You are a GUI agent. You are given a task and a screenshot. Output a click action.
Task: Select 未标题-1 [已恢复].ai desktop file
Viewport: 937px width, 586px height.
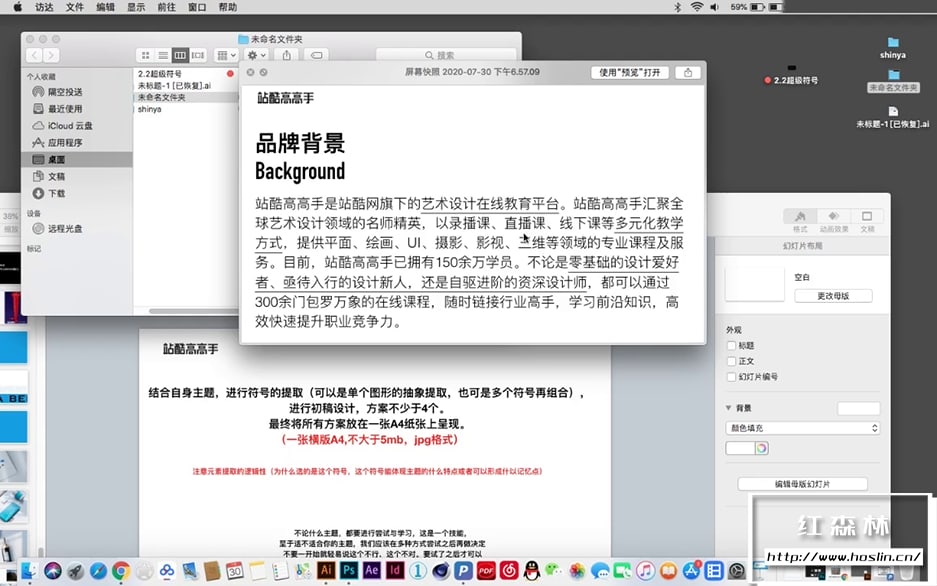click(893, 117)
